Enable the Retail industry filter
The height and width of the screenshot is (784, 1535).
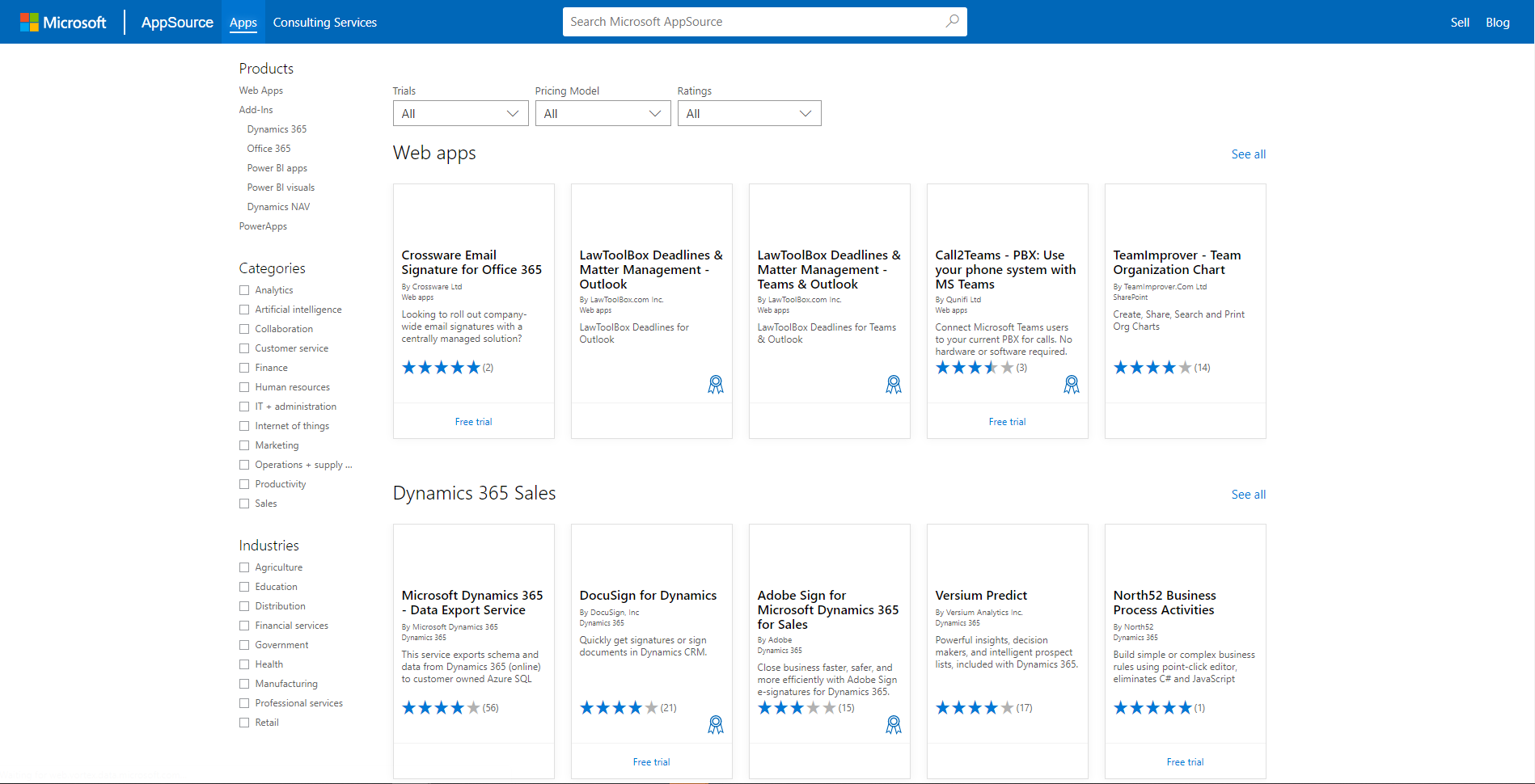coord(244,723)
